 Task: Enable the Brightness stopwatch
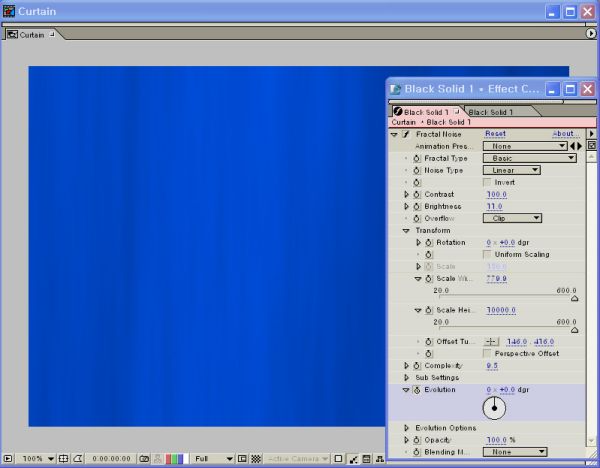(417, 206)
